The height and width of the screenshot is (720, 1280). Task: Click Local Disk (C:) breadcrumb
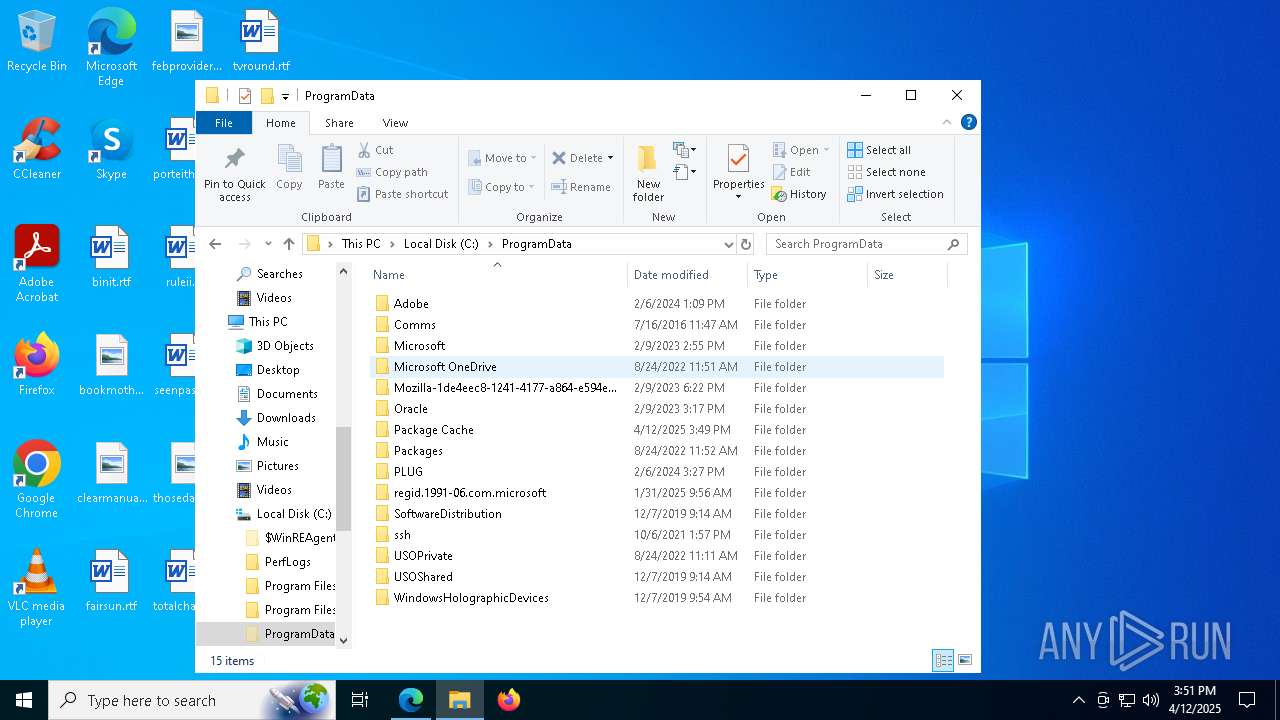441,244
